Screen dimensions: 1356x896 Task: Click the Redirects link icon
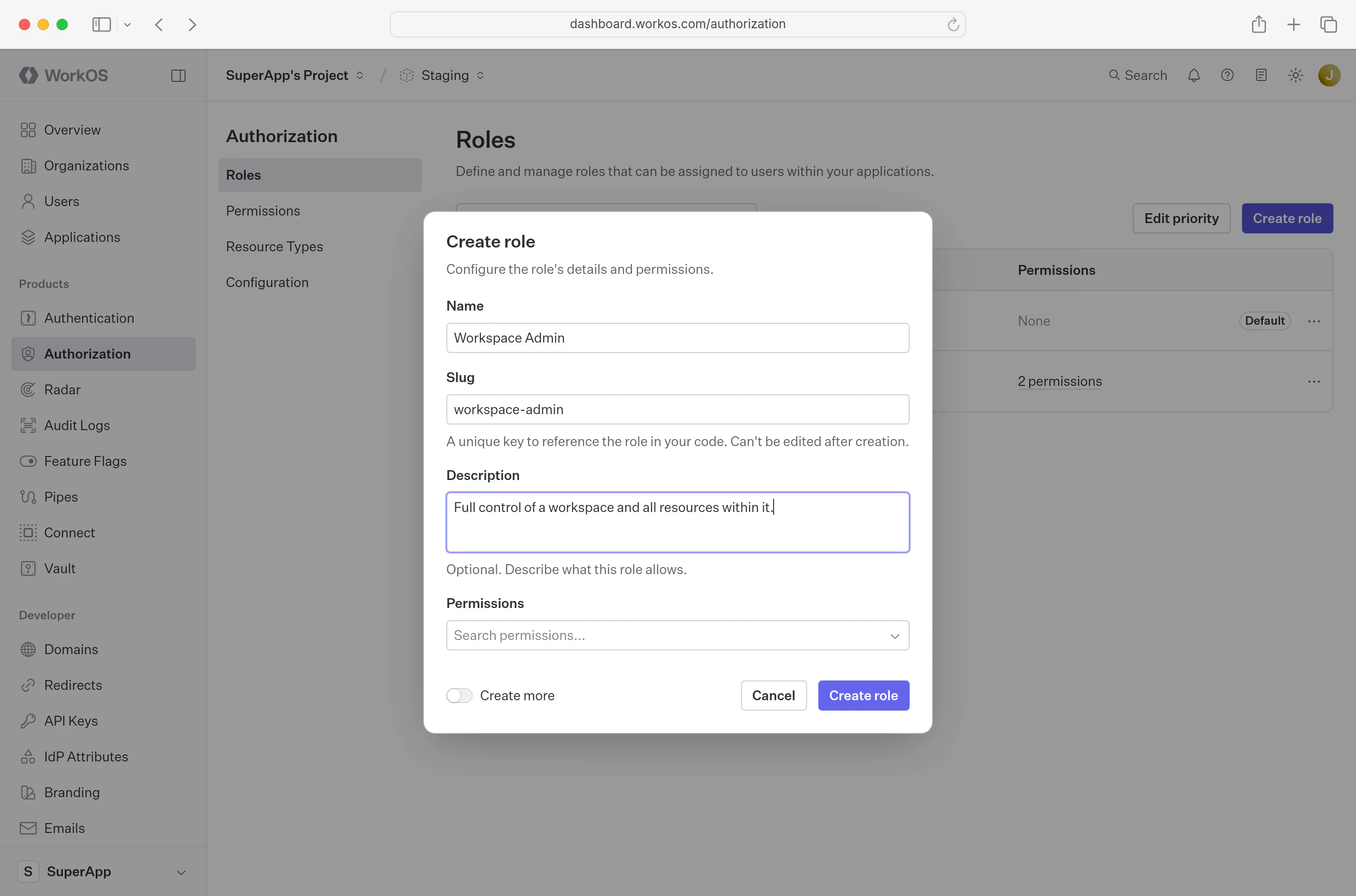28,685
